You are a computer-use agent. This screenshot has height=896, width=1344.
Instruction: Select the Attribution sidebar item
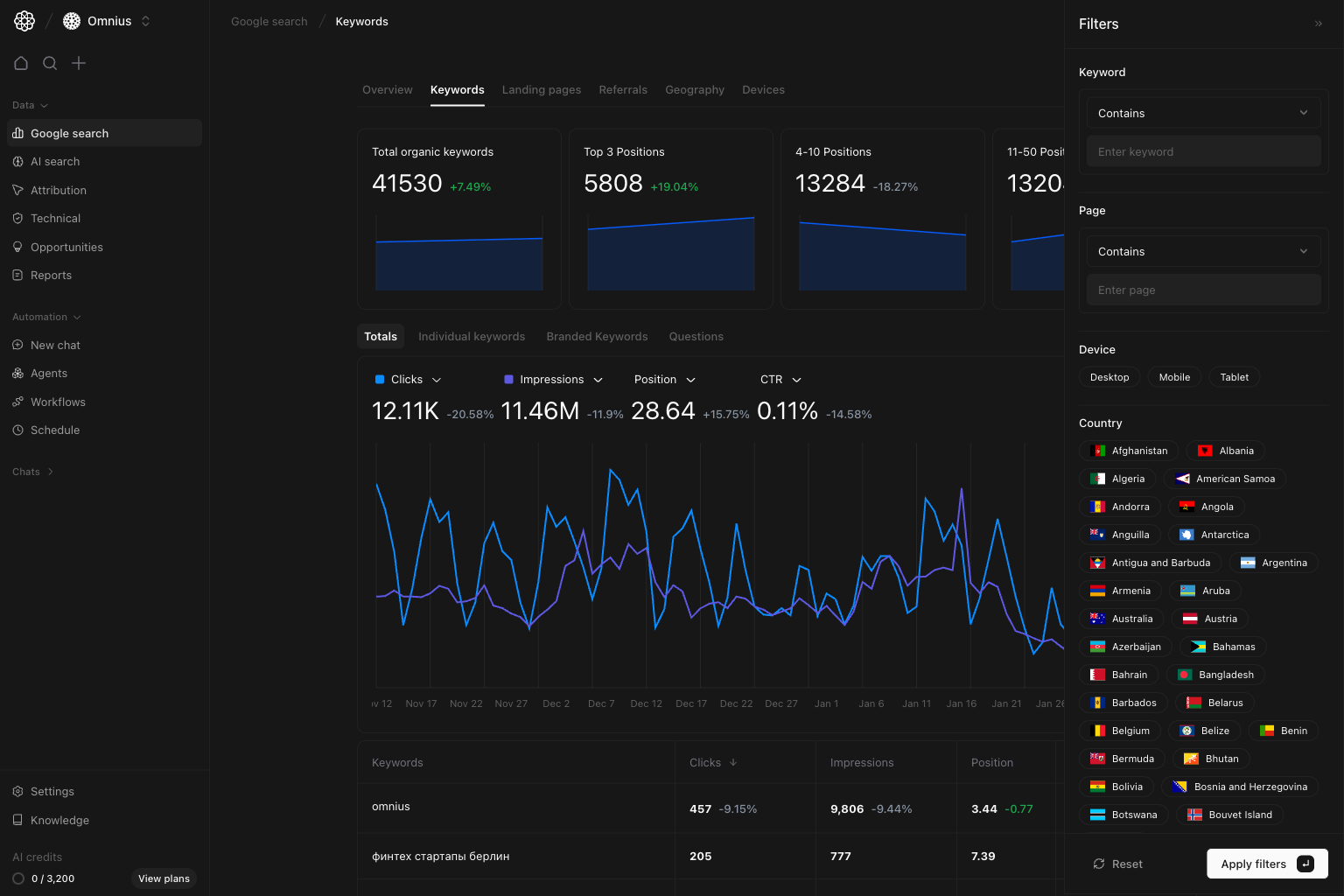[x=58, y=190]
